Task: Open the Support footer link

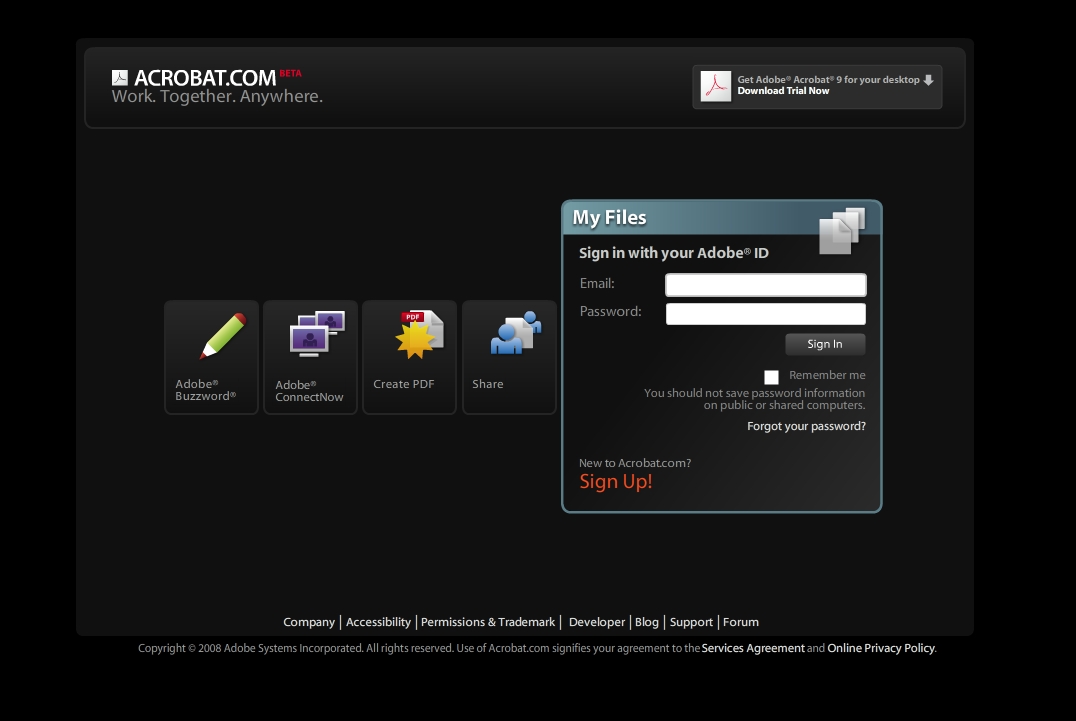Action: click(x=691, y=622)
